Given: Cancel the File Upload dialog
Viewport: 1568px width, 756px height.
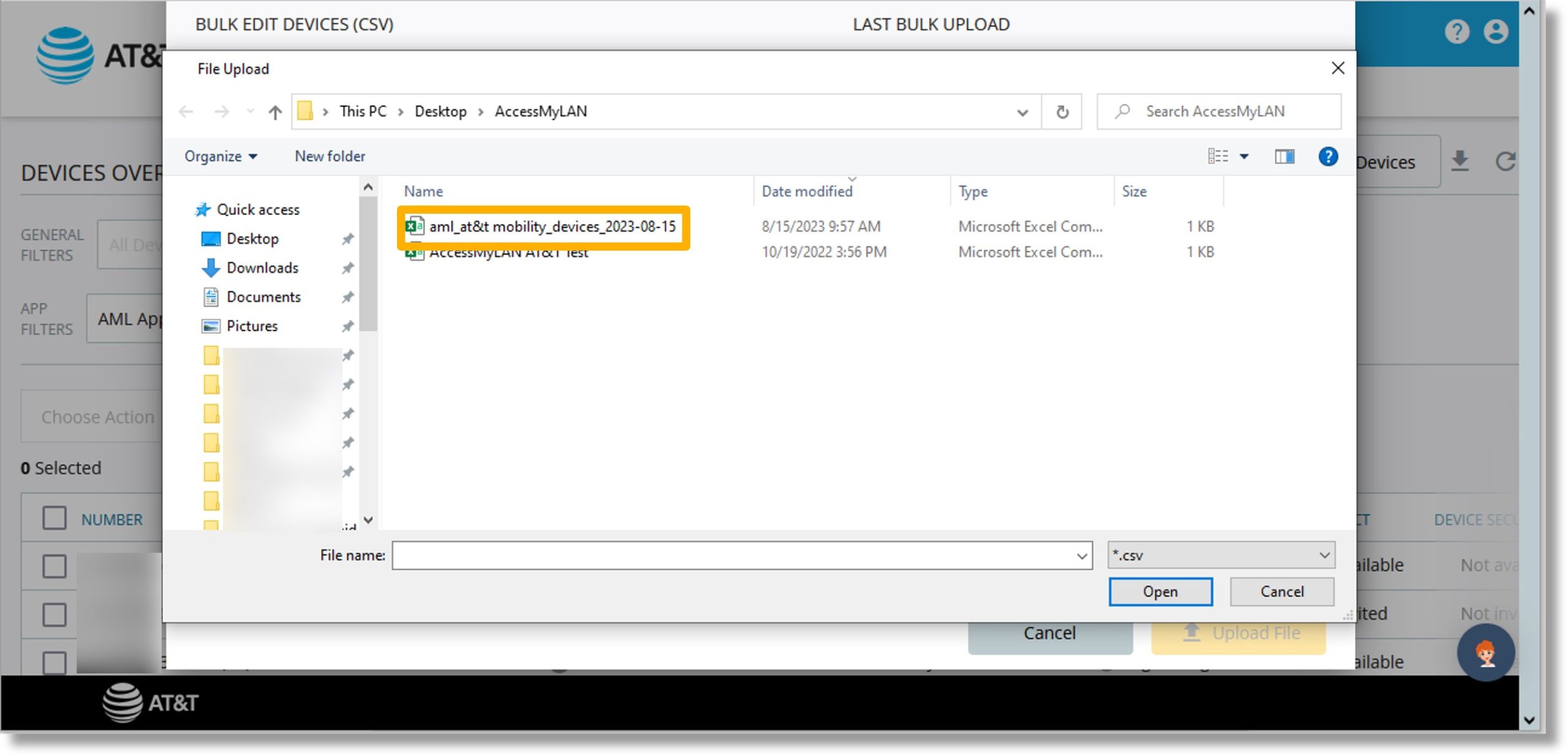Looking at the screenshot, I should tap(1282, 591).
